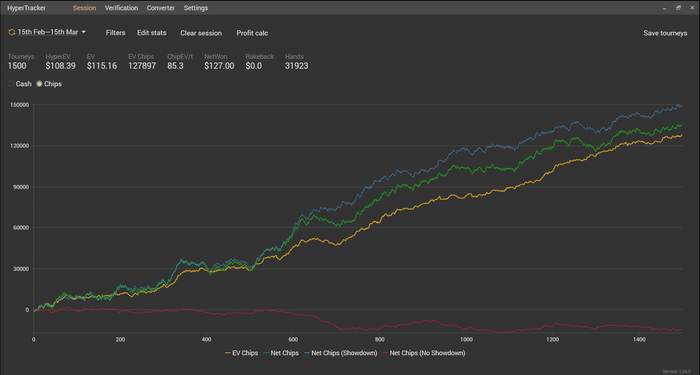Open the Converter tab
700x375 pixels.
coord(161,8)
